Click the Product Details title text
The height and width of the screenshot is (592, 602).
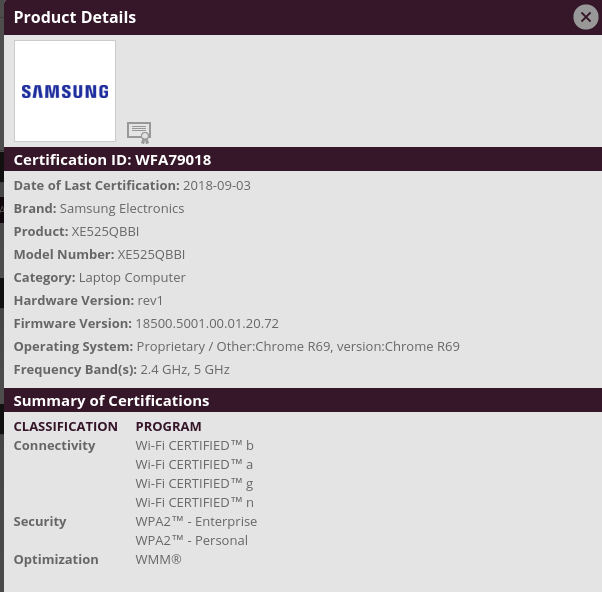click(75, 17)
